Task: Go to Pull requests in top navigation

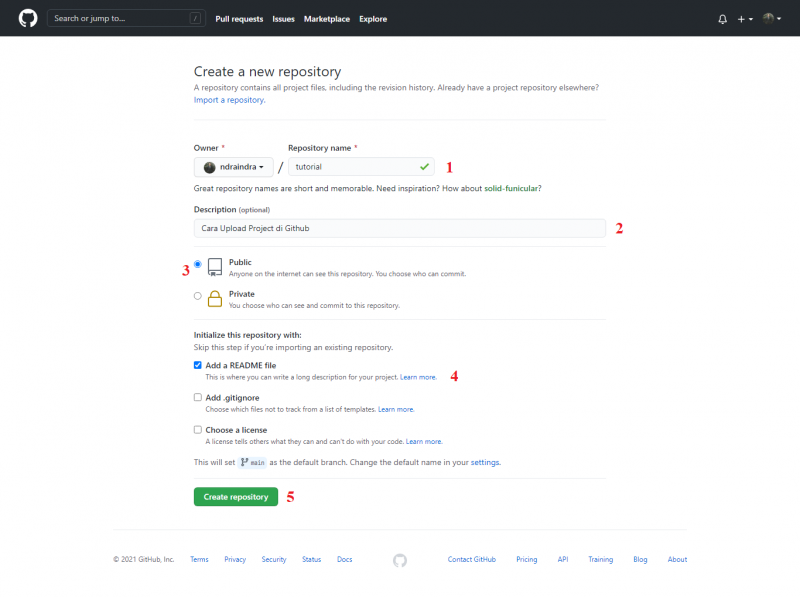Action: (237, 19)
